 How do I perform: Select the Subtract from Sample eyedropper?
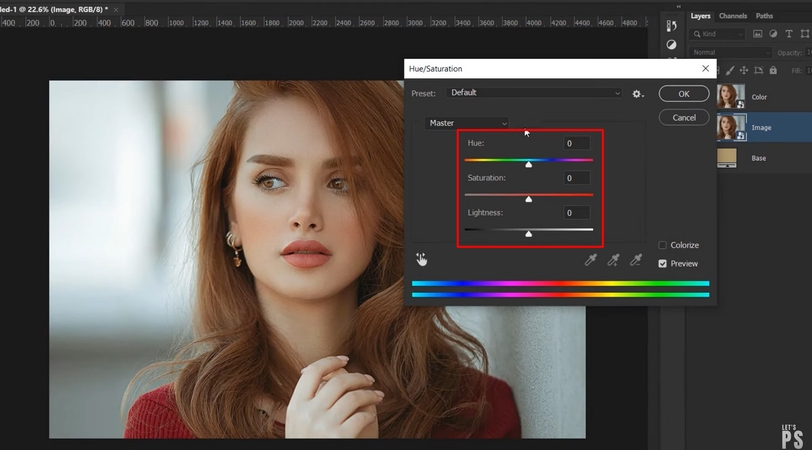coord(636,260)
